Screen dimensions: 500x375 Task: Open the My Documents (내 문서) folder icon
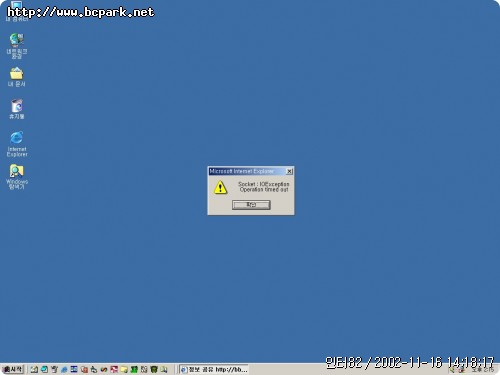[x=16, y=77]
